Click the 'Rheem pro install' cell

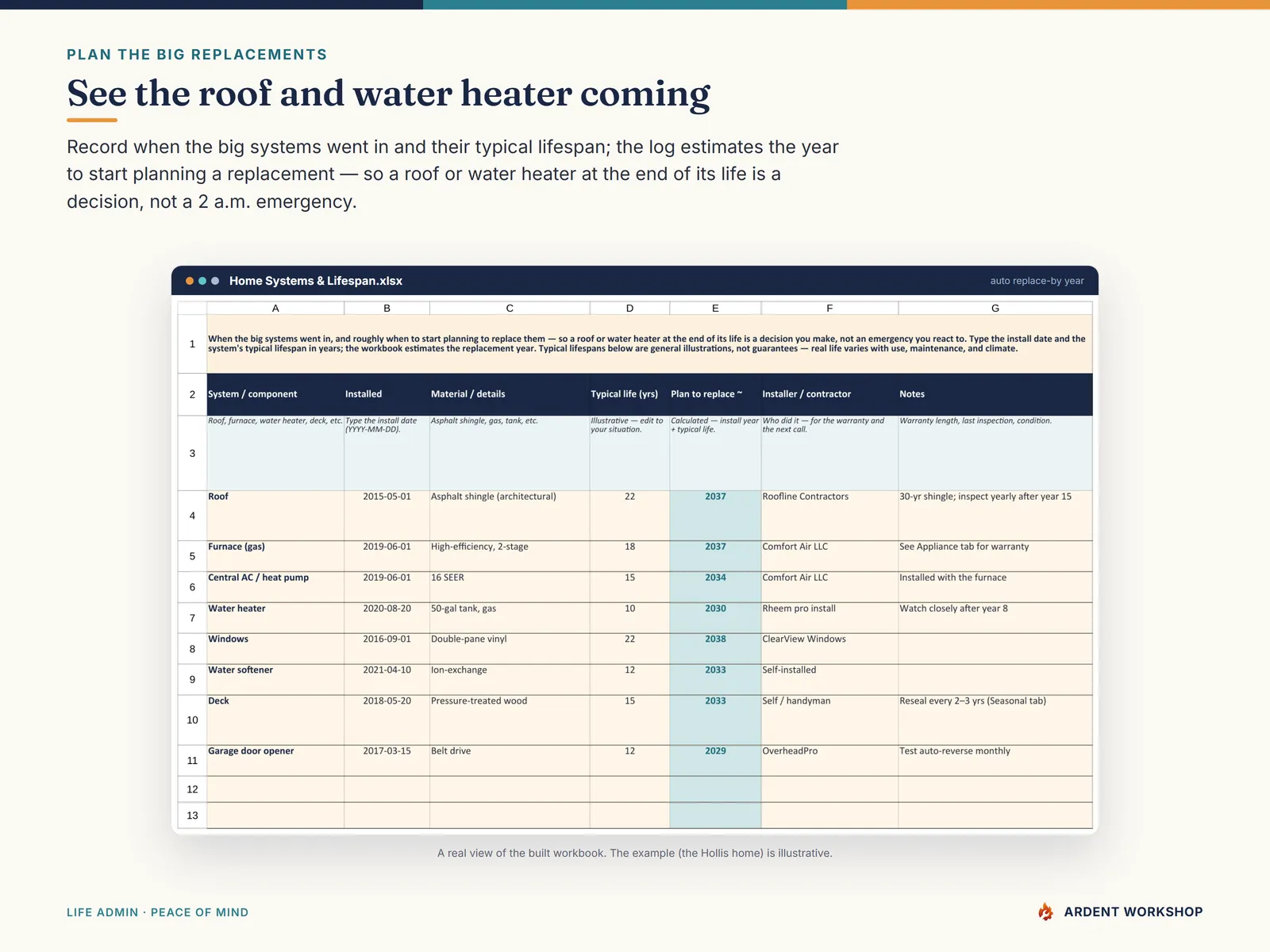point(829,618)
